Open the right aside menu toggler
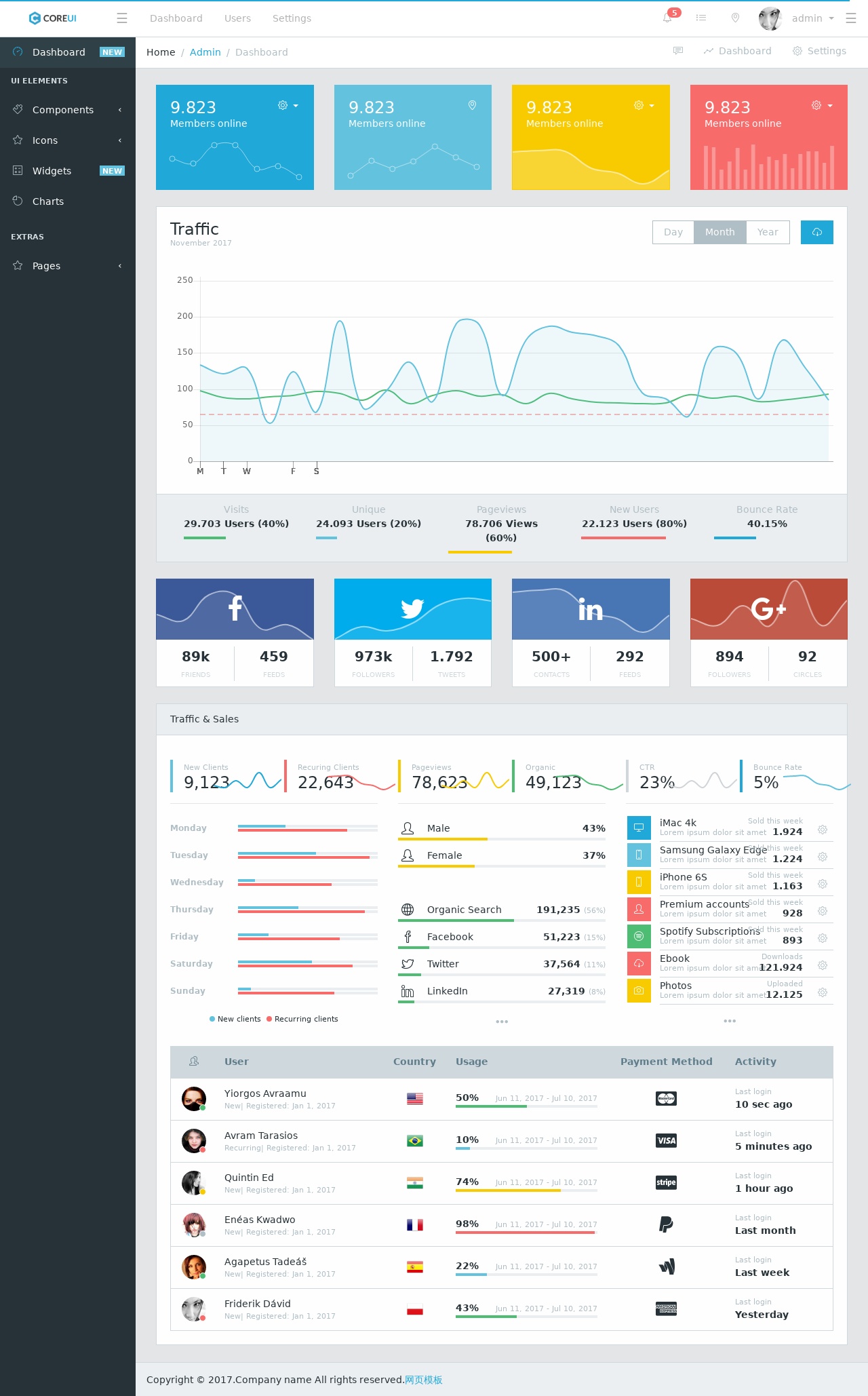The height and width of the screenshot is (1396, 868). [x=851, y=18]
